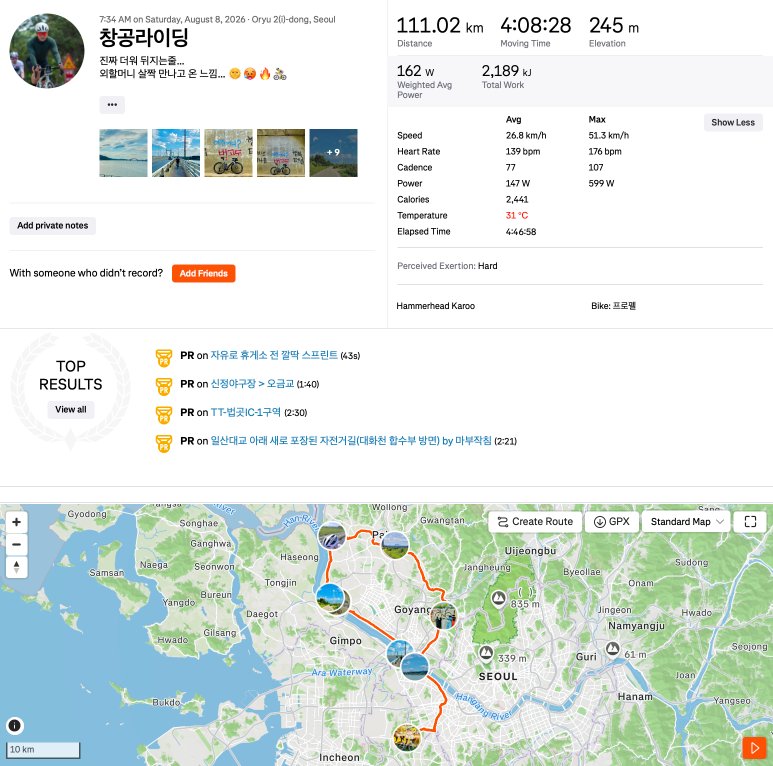Click PR trophy icon for 자유로 휴게소 segment
This screenshot has height=766, width=773.
pos(164,357)
